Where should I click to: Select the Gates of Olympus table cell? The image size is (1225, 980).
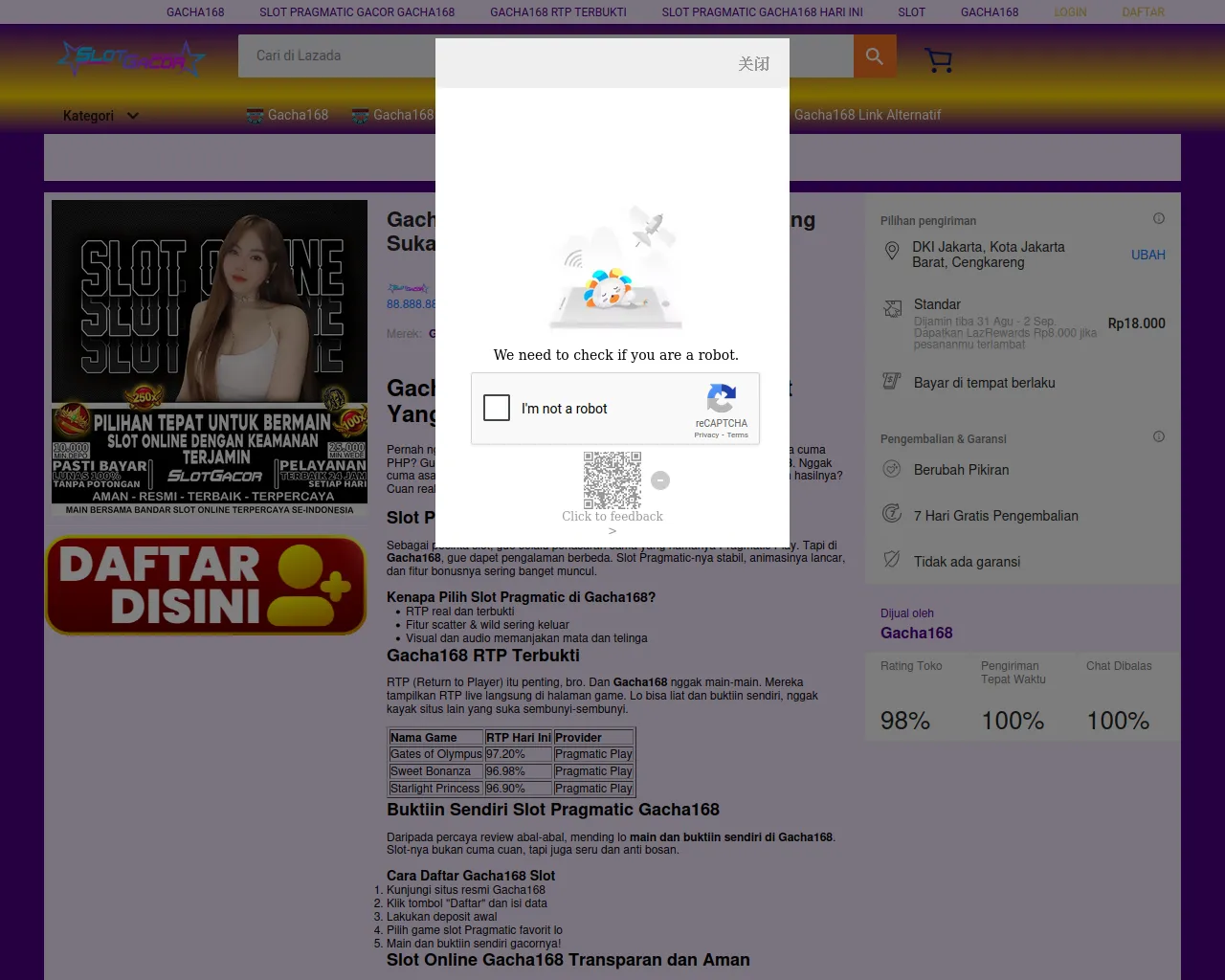click(x=436, y=754)
